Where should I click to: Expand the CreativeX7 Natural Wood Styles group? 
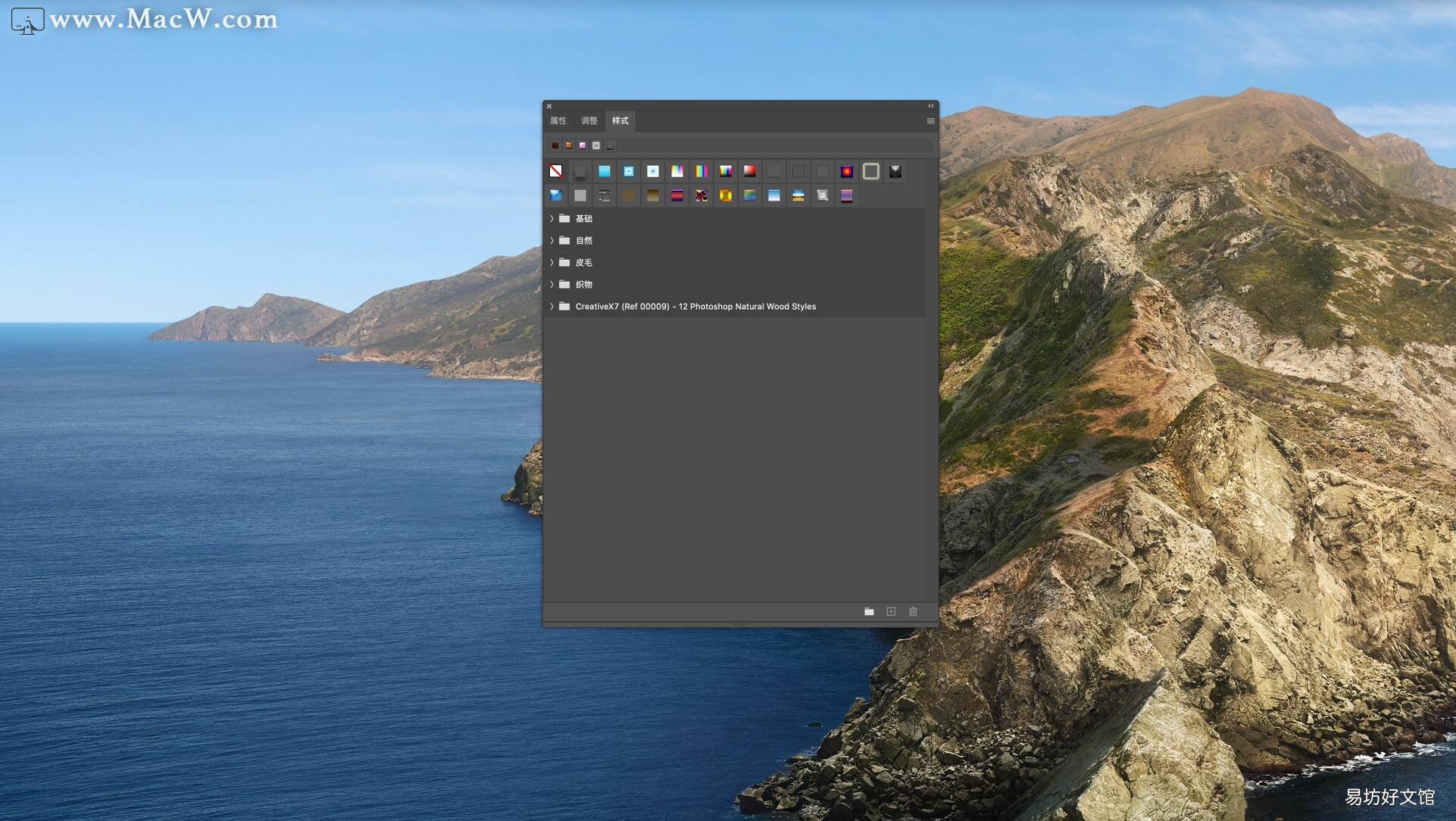tap(551, 306)
